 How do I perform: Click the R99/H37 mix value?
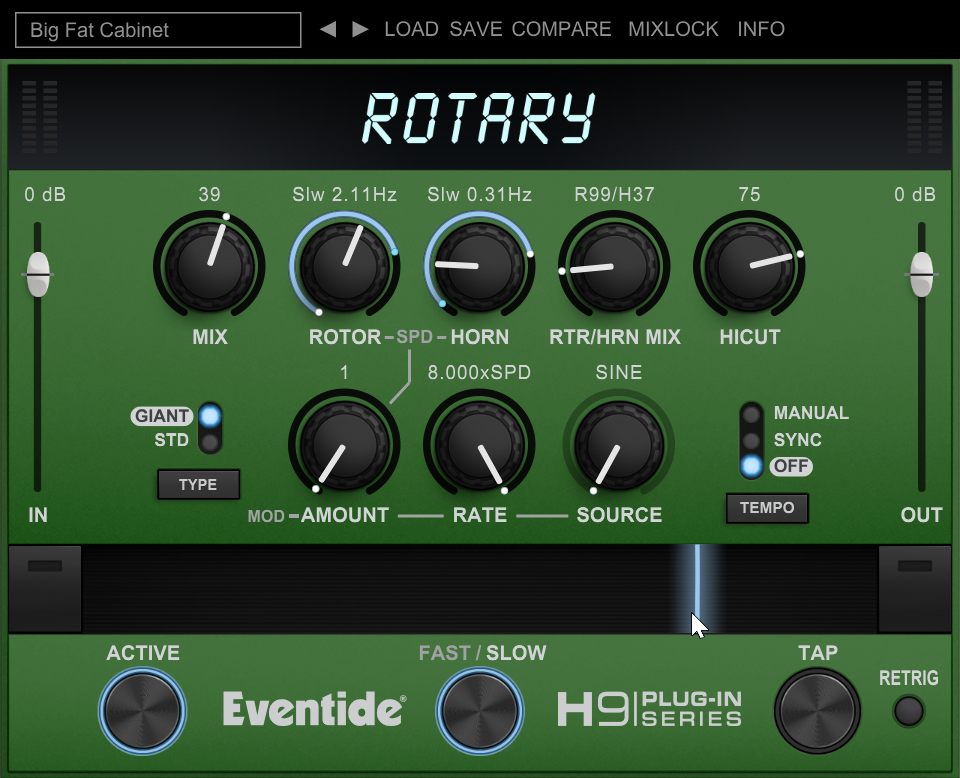(x=614, y=195)
